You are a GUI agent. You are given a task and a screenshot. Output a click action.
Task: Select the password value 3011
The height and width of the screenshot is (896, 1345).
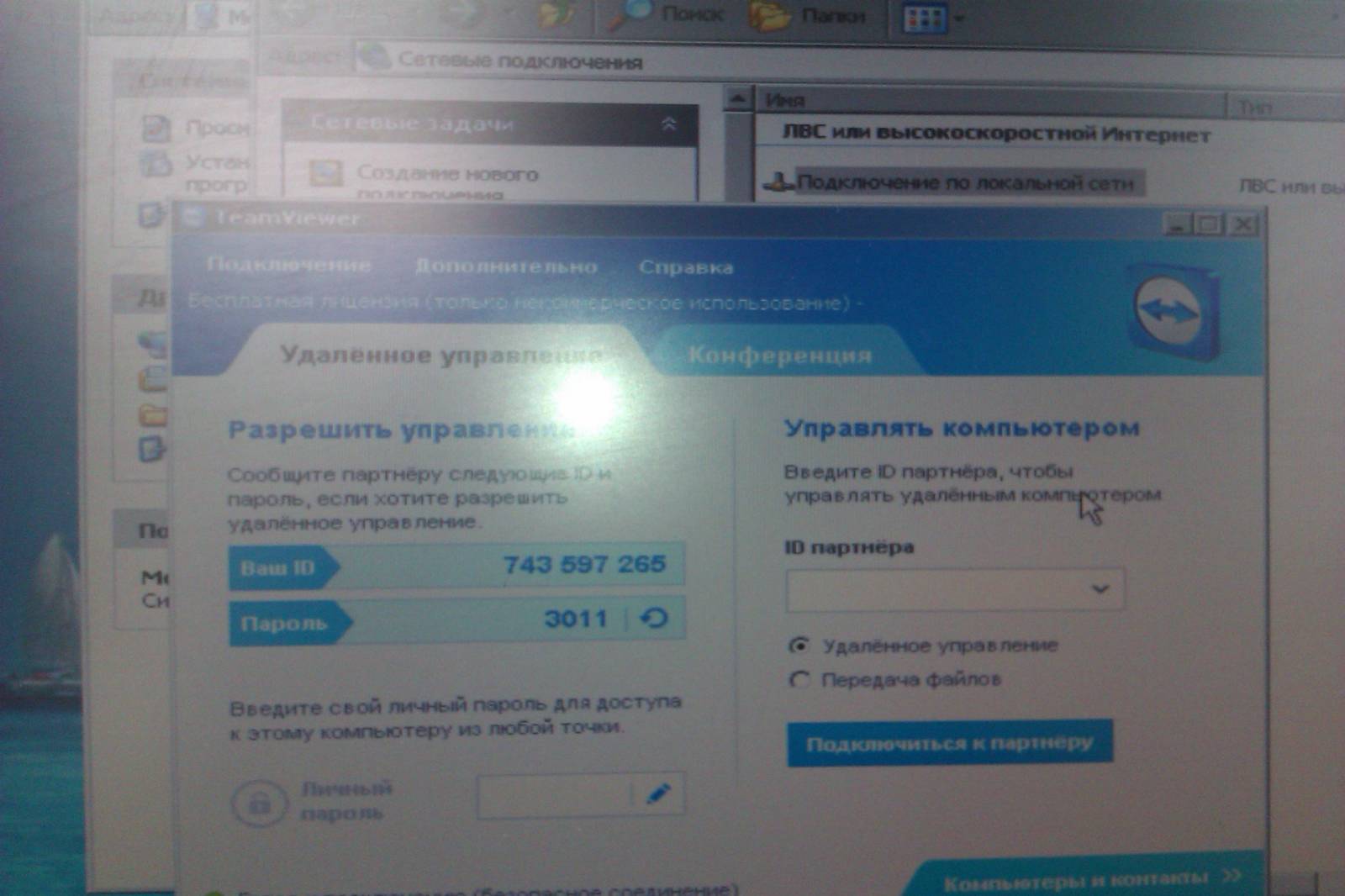coord(575,619)
